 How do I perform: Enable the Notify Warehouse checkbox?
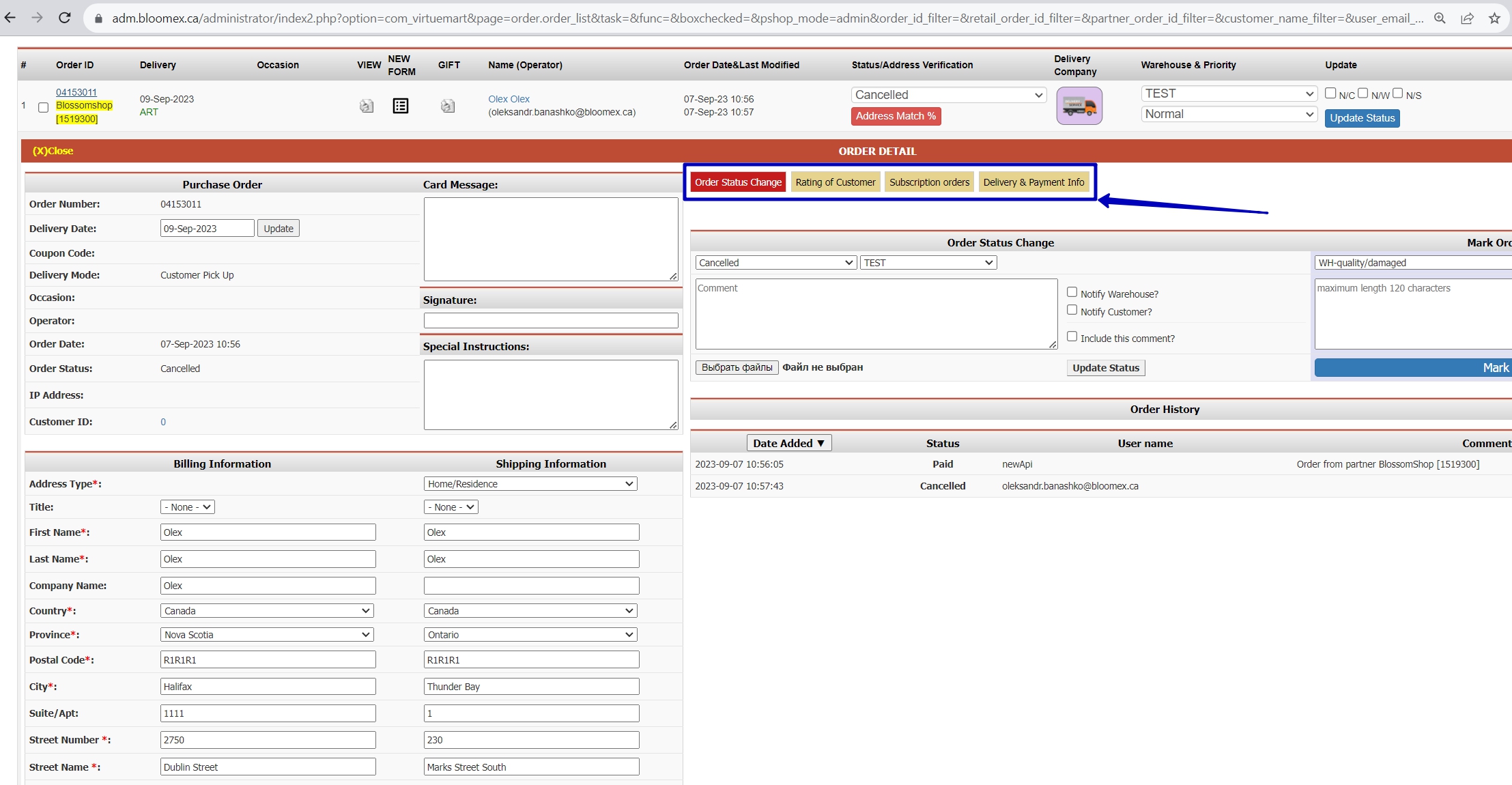click(x=1072, y=292)
